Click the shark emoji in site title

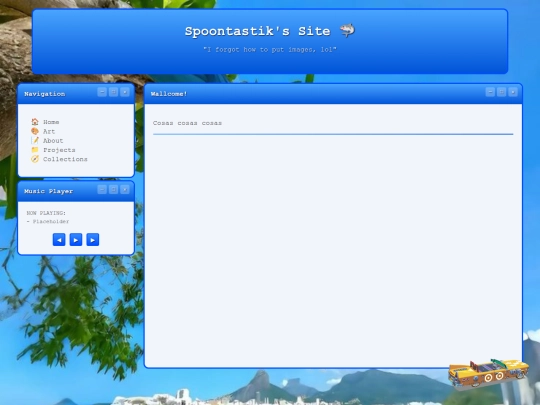pyautogui.click(x=347, y=31)
